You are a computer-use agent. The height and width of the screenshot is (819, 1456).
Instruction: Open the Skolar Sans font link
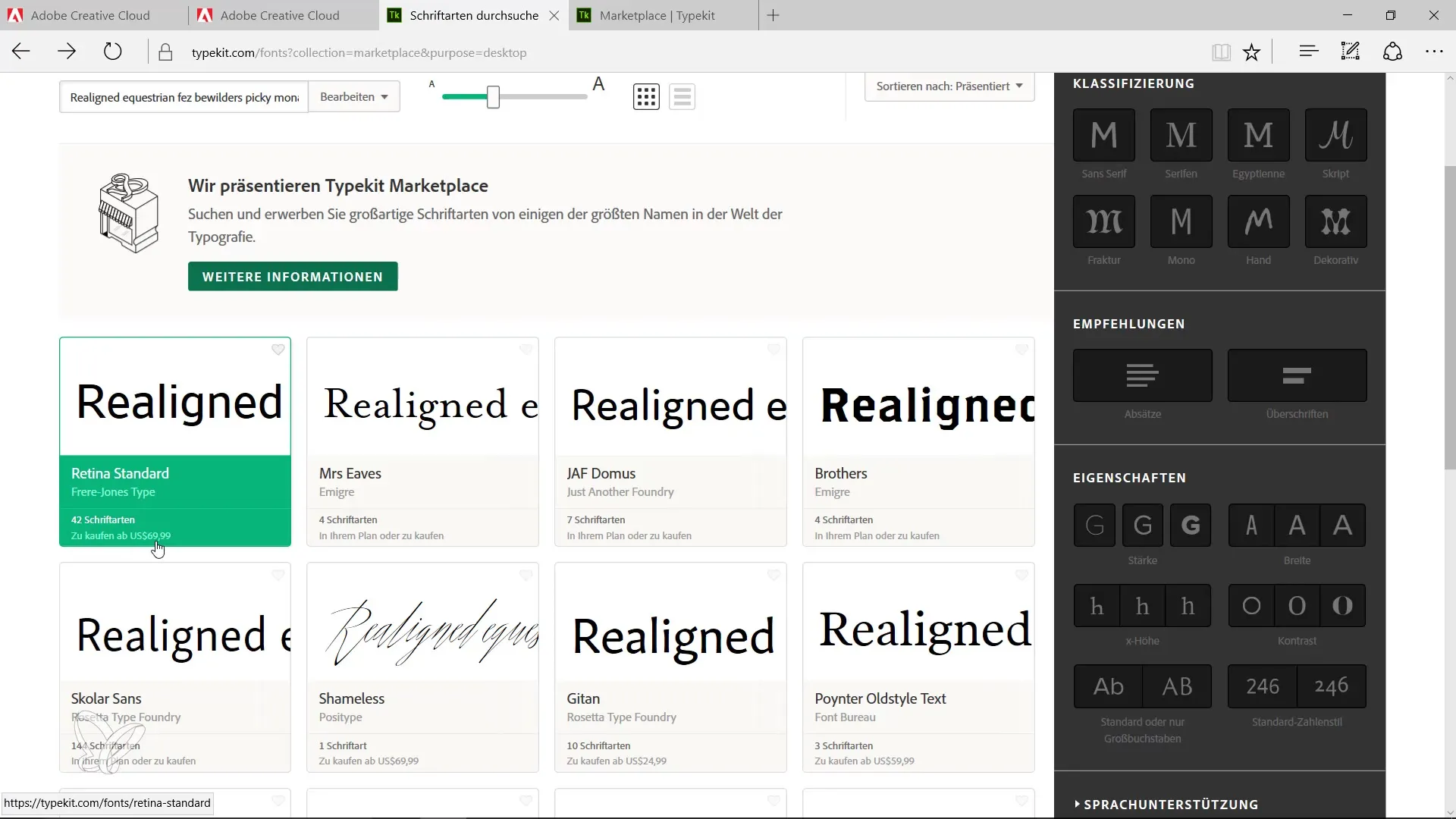(x=106, y=698)
